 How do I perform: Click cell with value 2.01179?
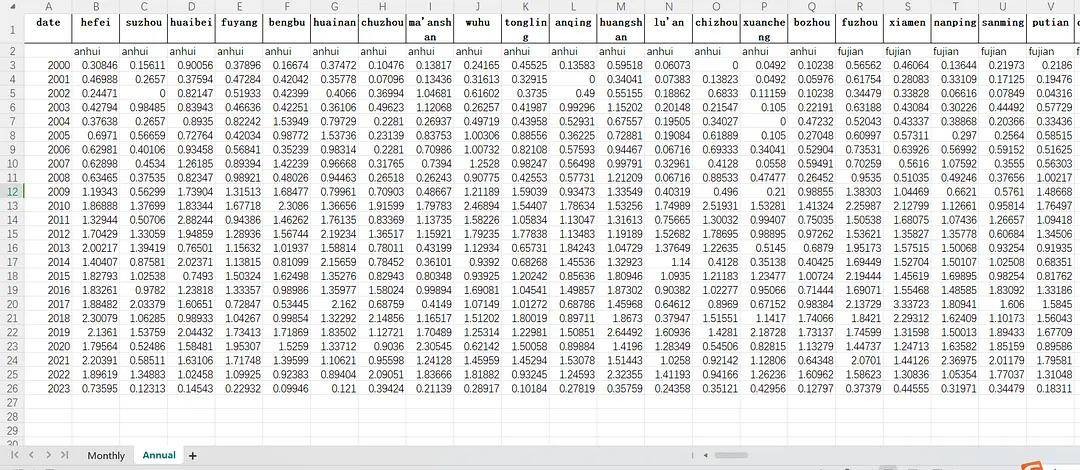tap(1004, 360)
